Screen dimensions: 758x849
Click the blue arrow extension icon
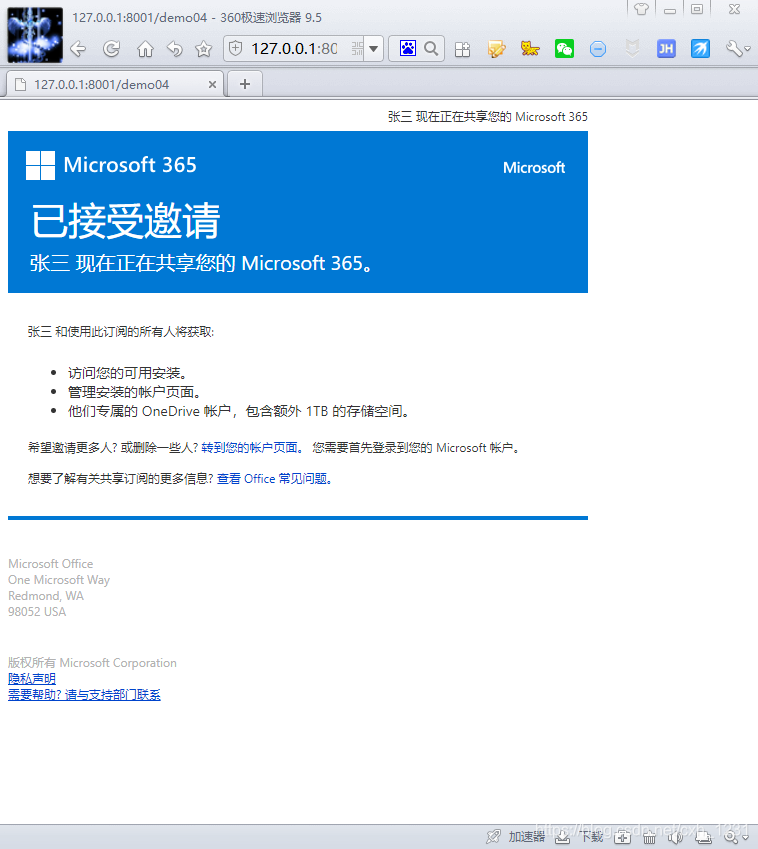[700, 49]
